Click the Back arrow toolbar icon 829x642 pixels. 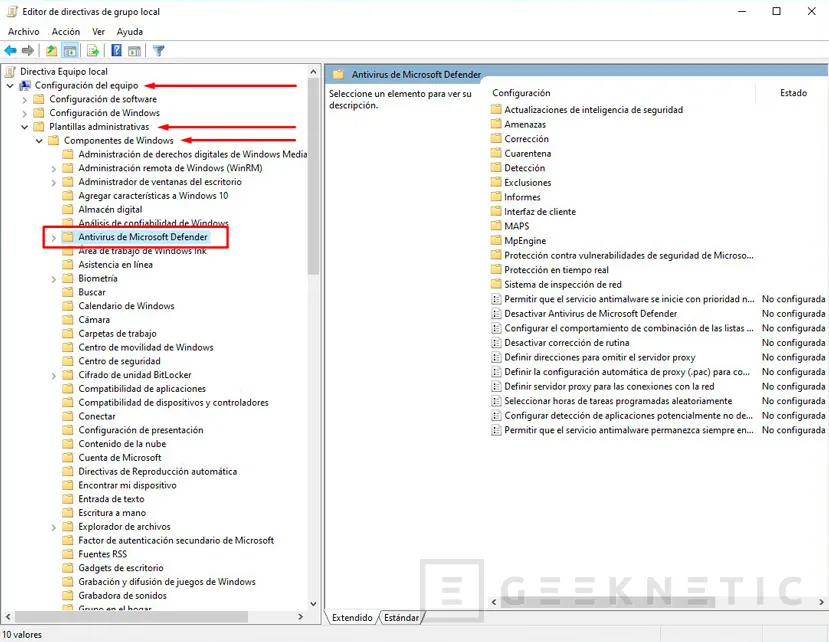point(10,51)
